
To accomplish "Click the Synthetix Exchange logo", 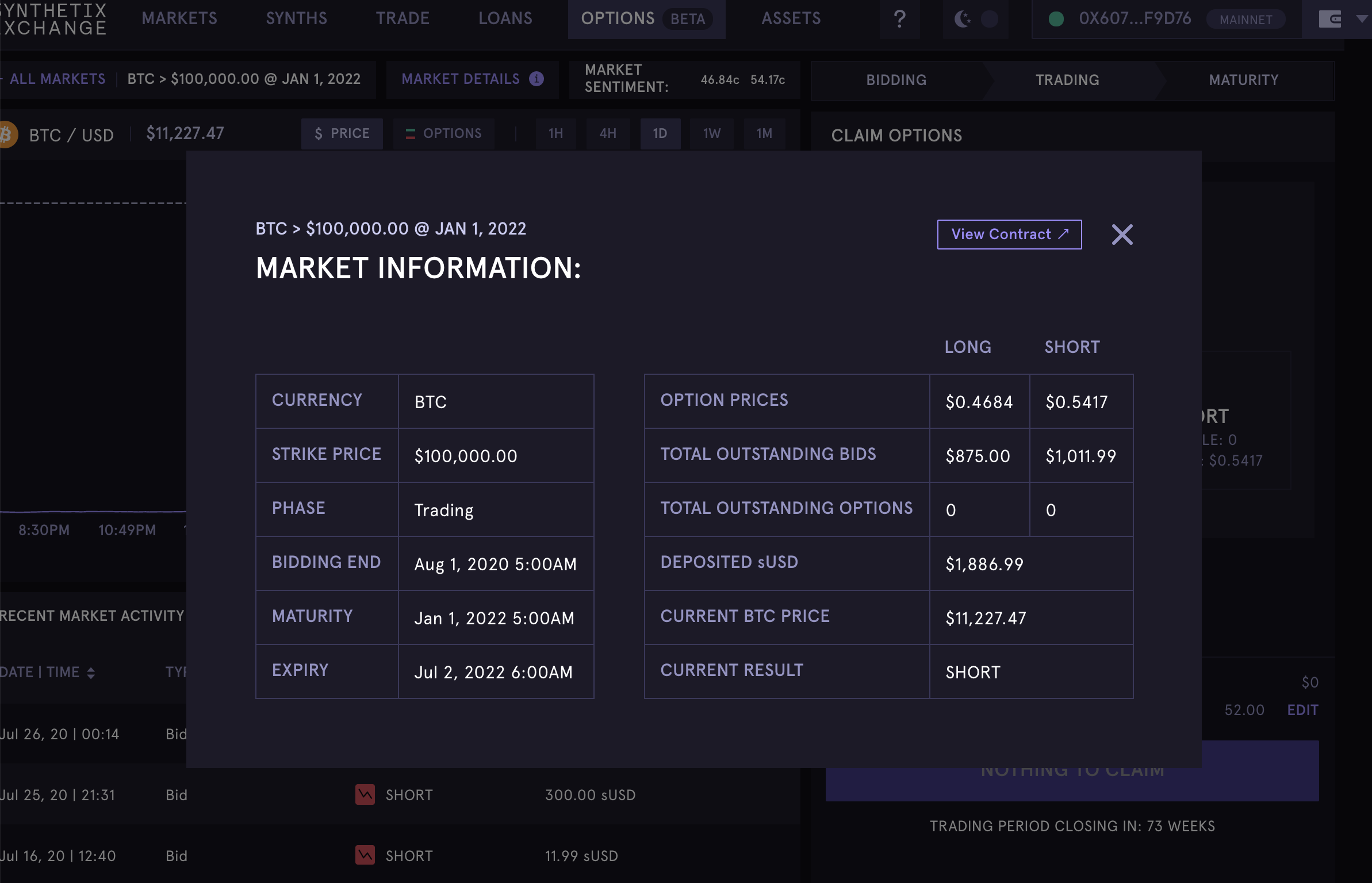I will point(54,19).
